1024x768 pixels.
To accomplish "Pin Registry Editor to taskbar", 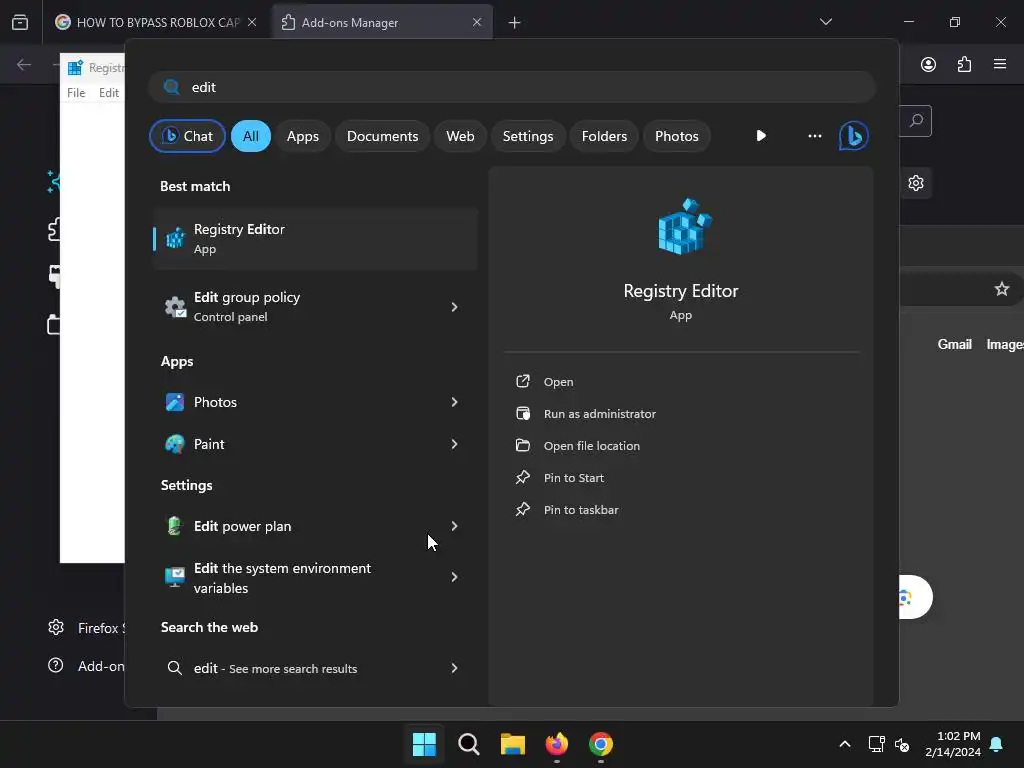I will [x=581, y=509].
